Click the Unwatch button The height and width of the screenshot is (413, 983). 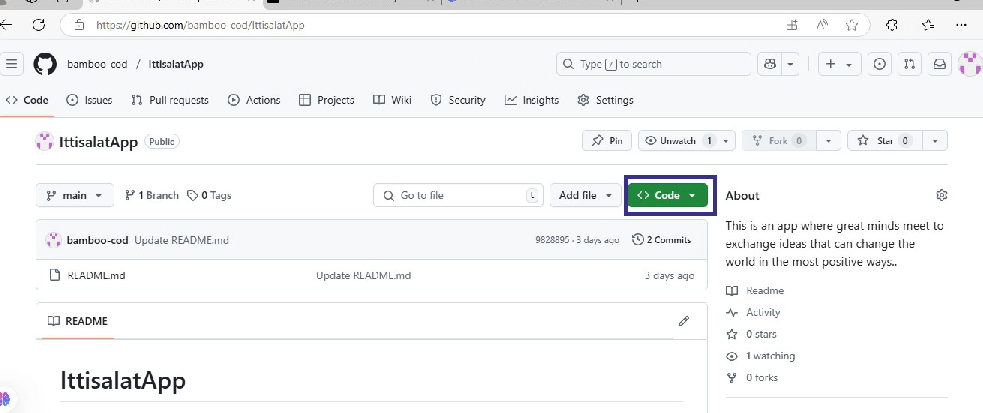pos(678,141)
